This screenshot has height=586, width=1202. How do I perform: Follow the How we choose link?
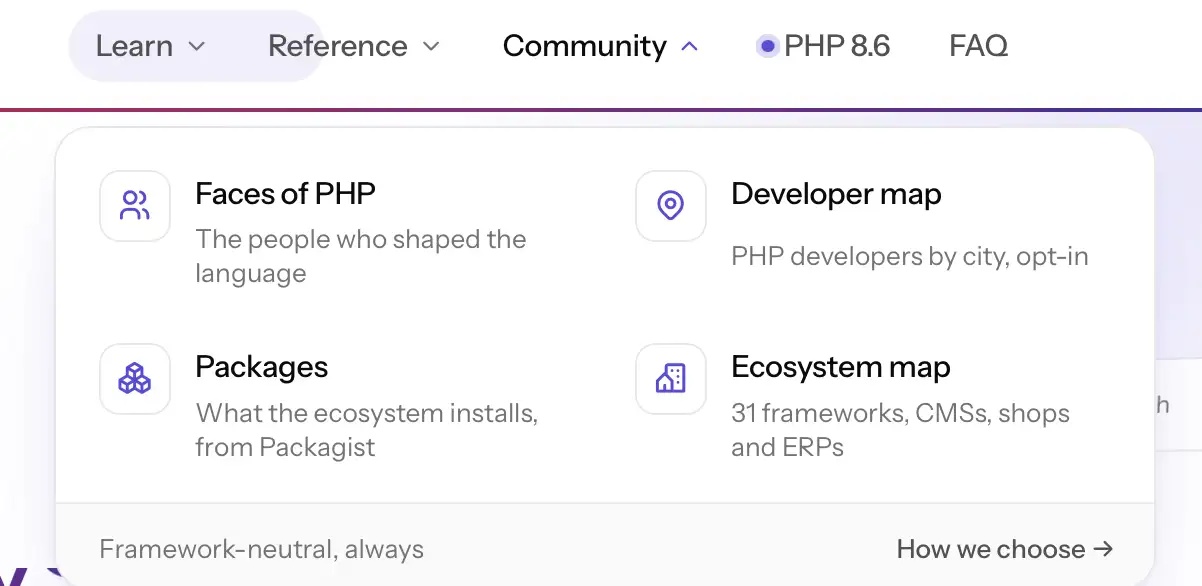coord(1005,549)
